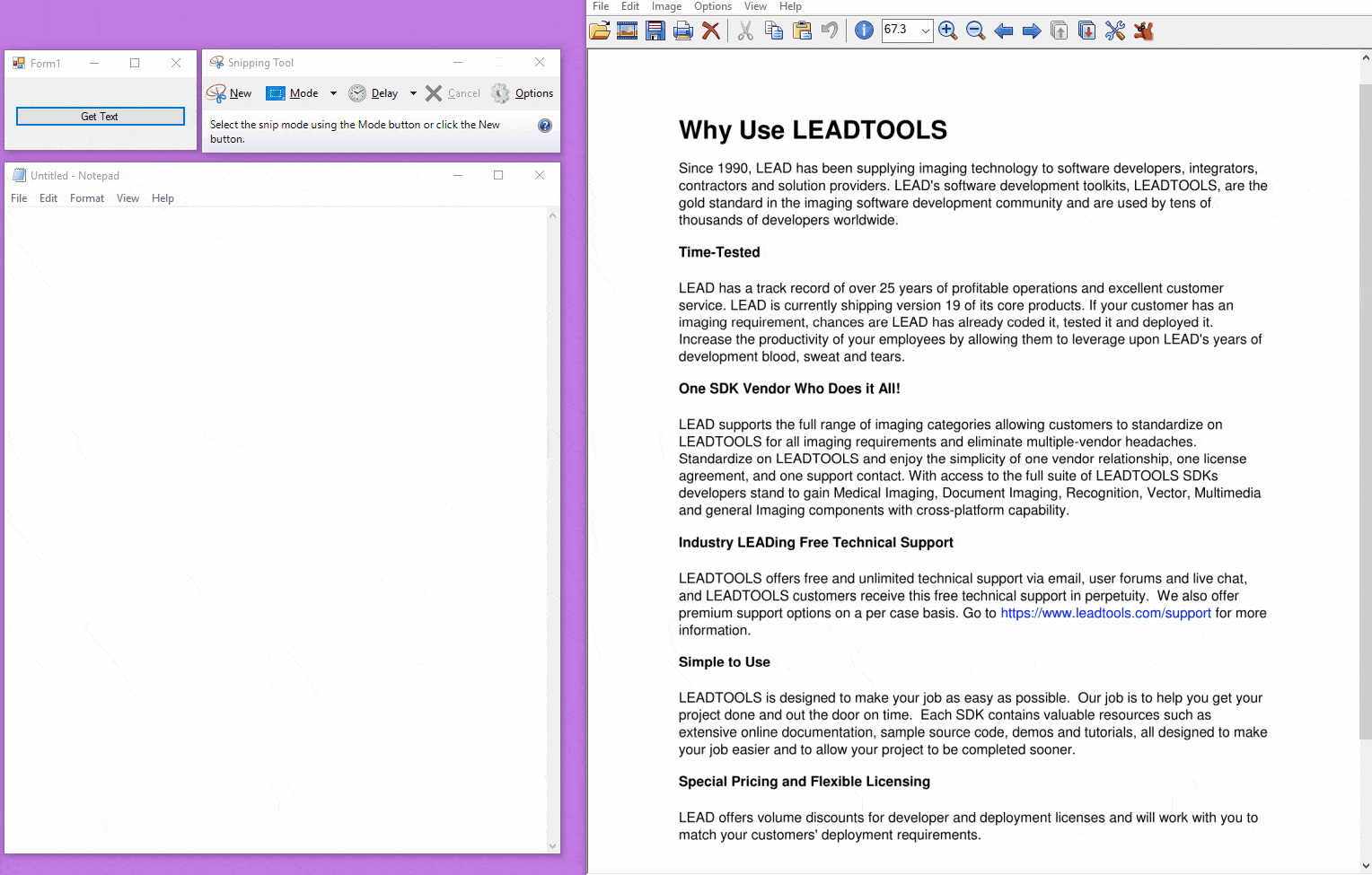Open the viewer View menu
Screen dimensions: 1372x875
pos(755,6)
